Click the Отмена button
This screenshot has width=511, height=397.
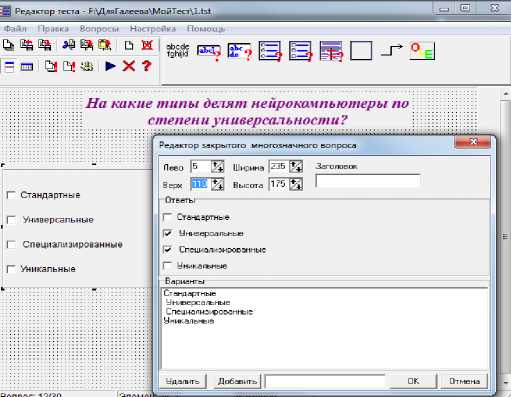(464, 381)
